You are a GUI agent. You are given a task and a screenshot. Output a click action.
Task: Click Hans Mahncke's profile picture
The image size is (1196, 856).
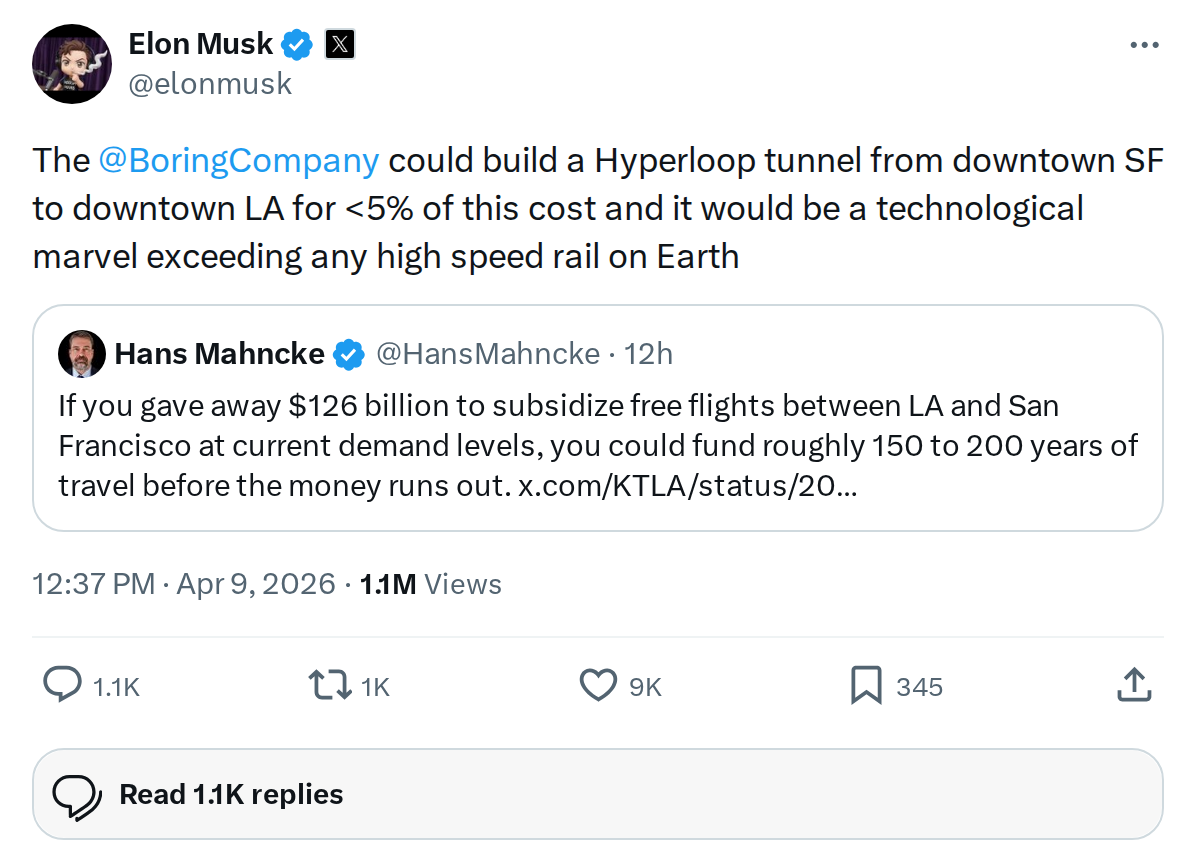pos(81,353)
